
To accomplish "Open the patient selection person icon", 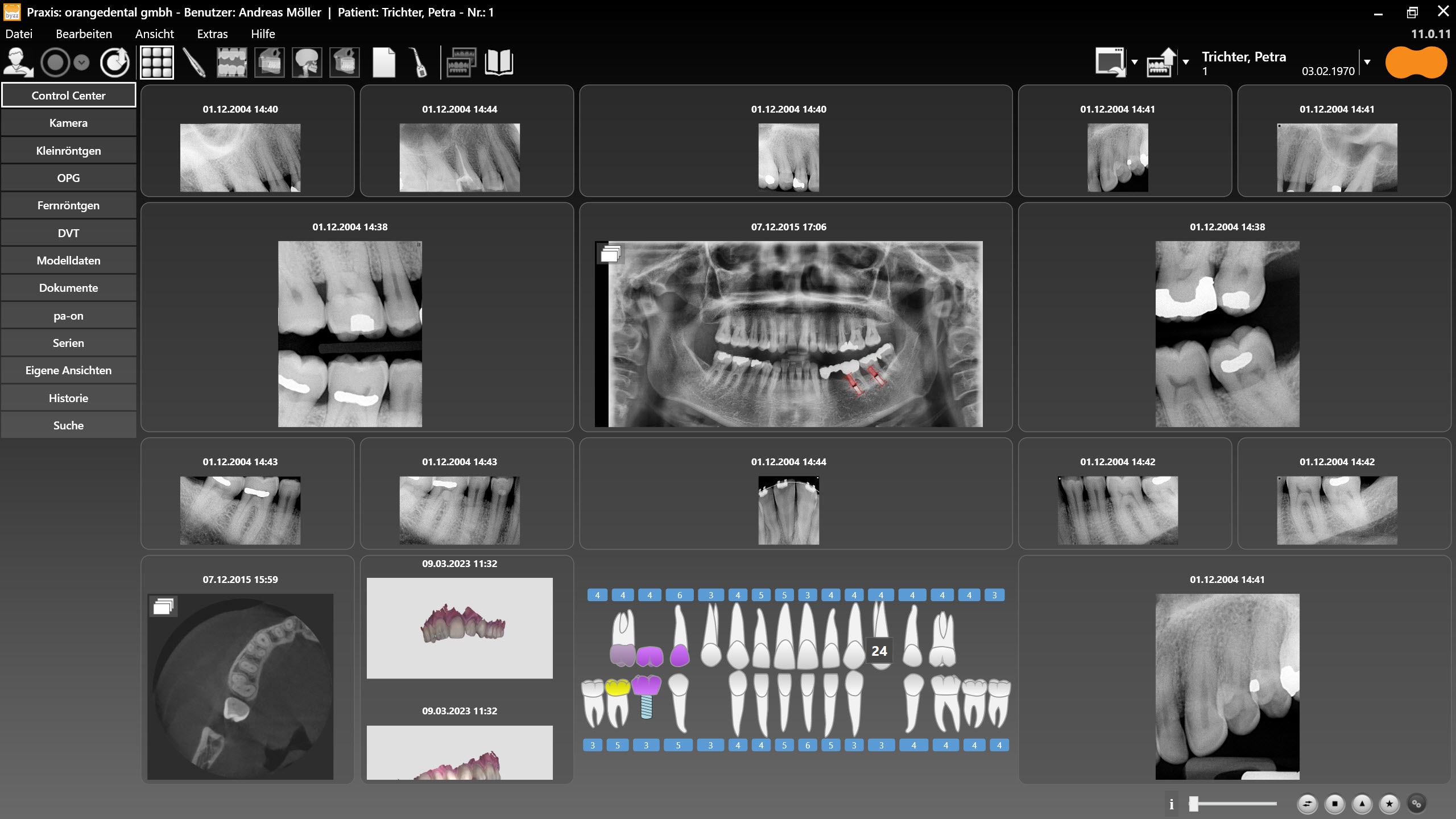I will click(18, 63).
